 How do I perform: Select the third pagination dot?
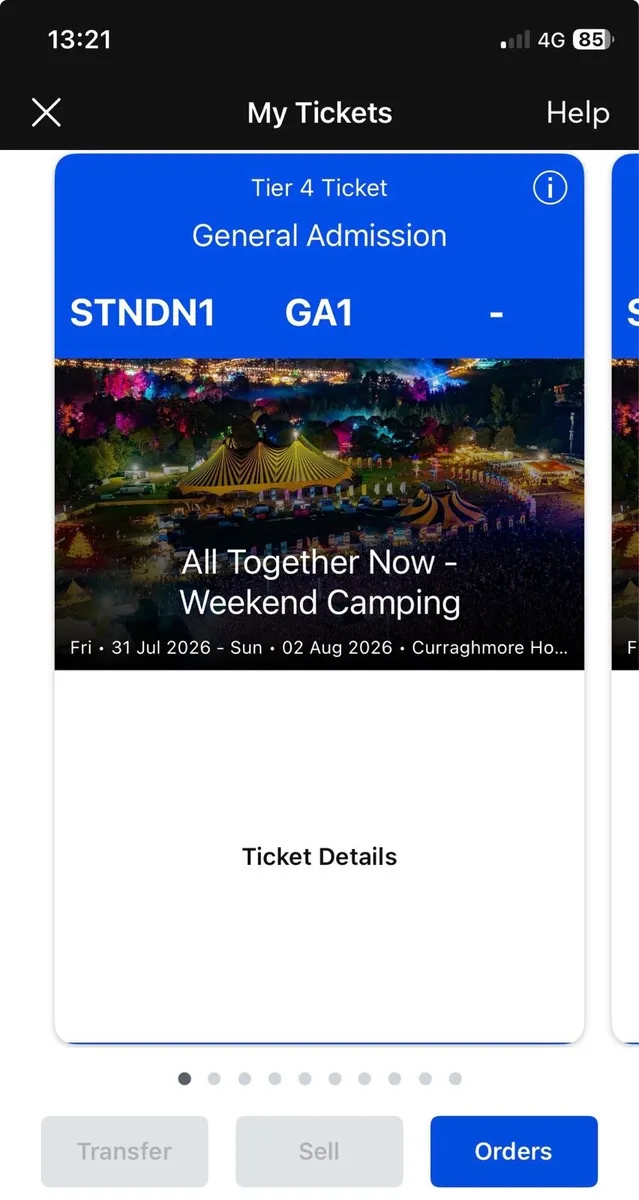[245, 1078]
